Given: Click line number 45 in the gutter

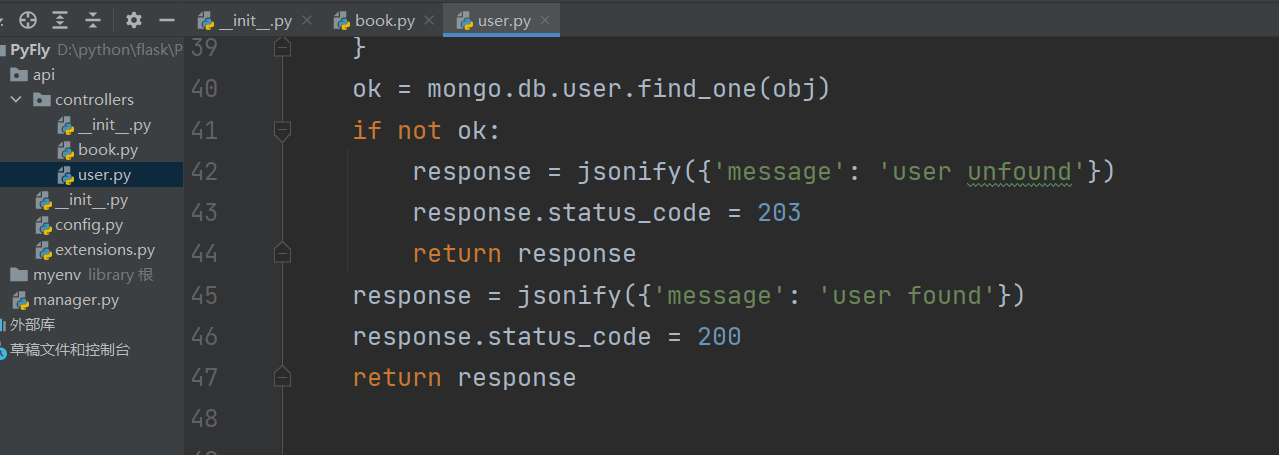Looking at the screenshot, I should pos(203,296).
